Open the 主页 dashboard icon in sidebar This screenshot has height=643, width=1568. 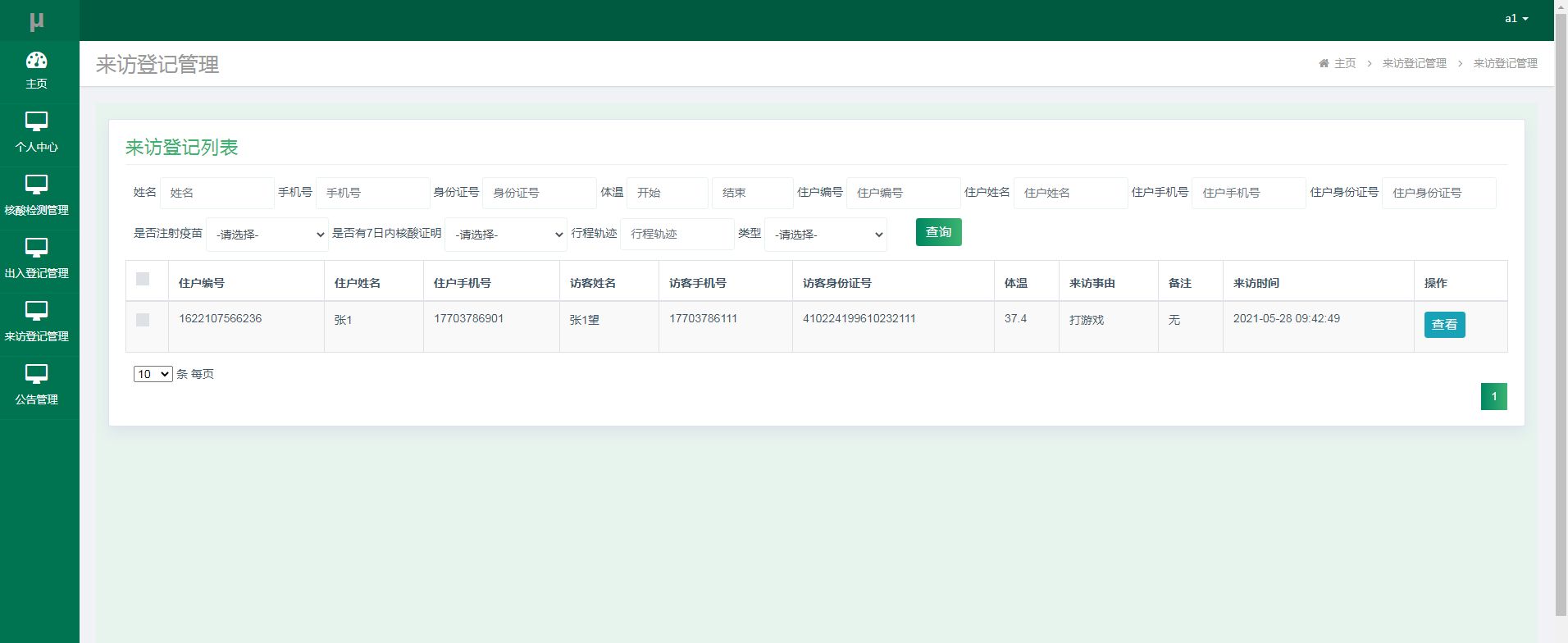coord(36,60)
